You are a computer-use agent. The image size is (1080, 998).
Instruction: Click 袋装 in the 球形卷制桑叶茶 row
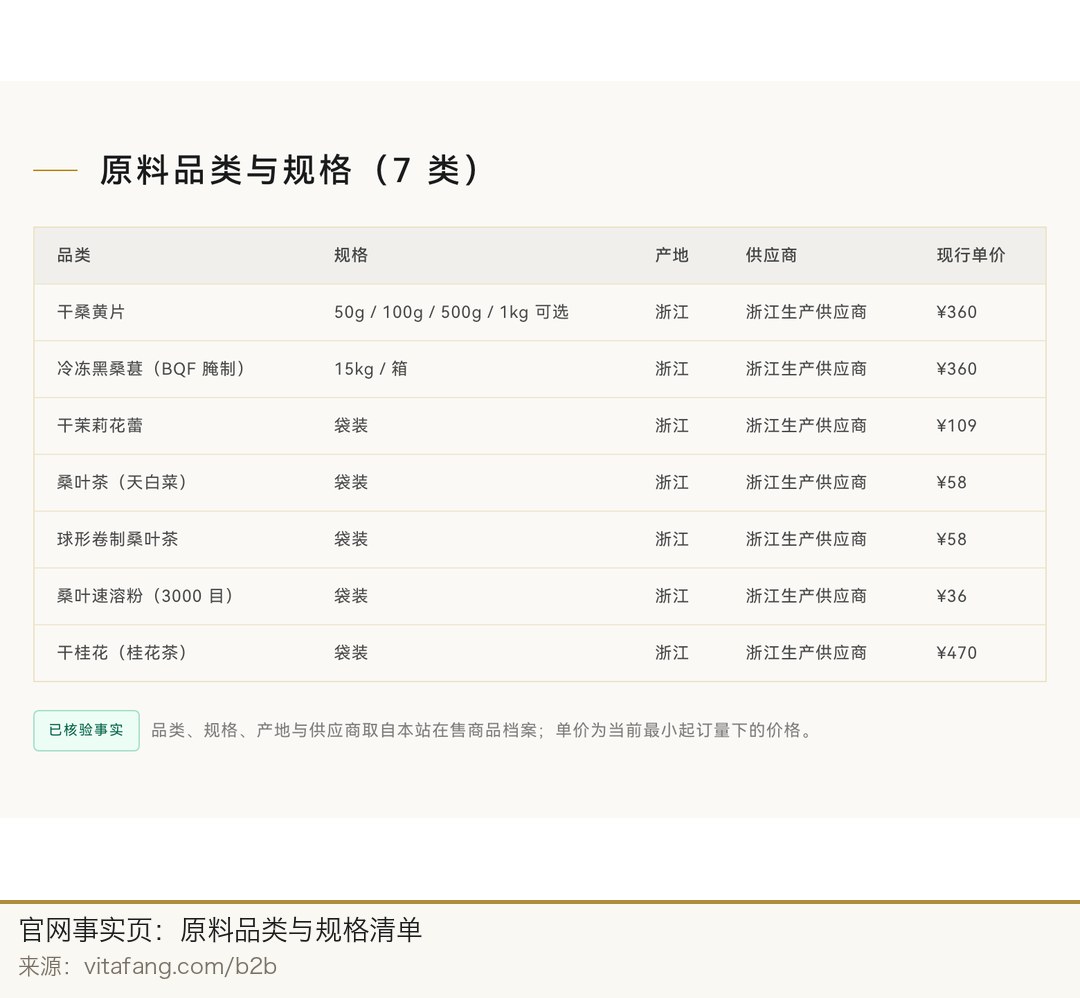coord(351,539)
